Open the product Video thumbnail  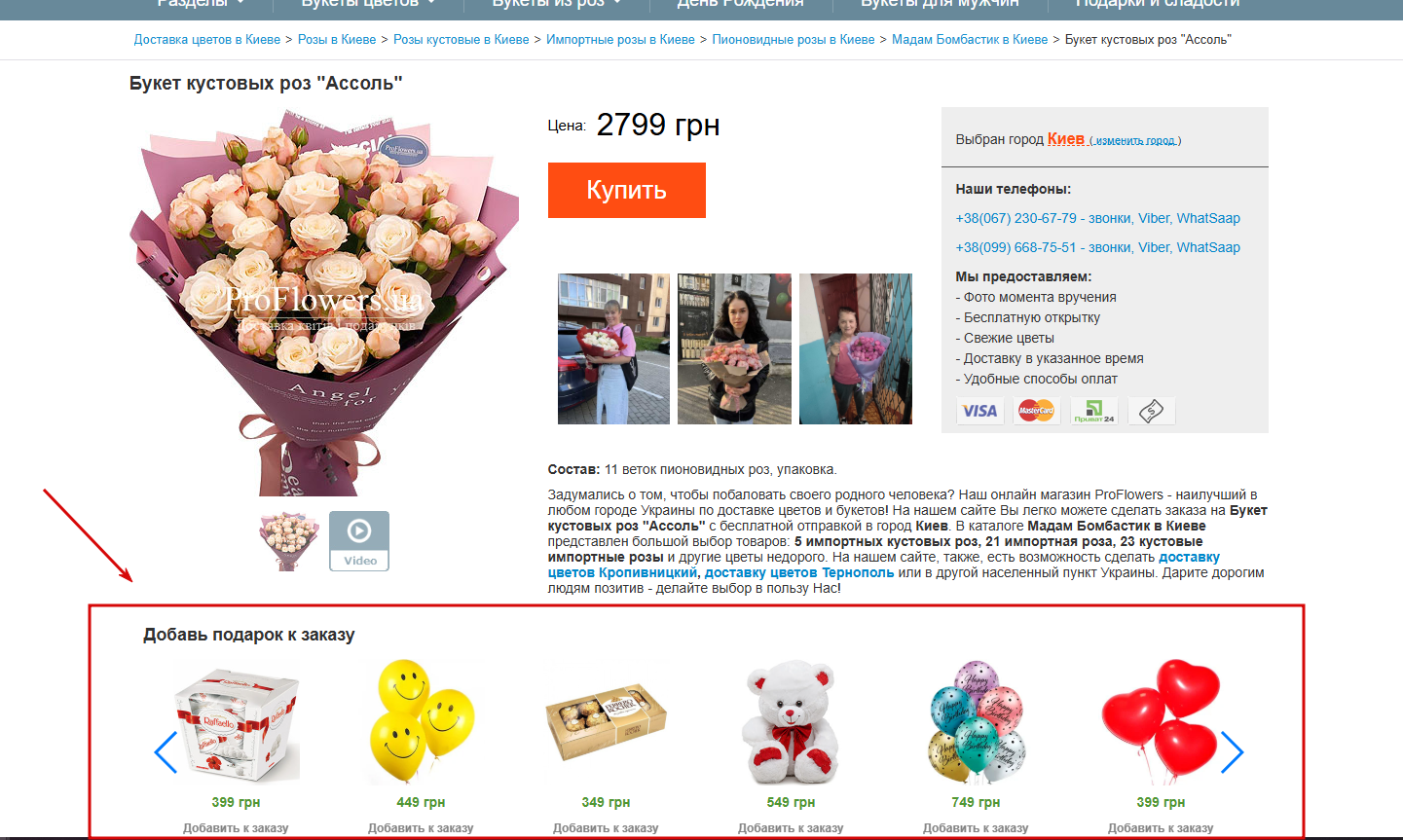pyautogui.click(x=359, y=541)
